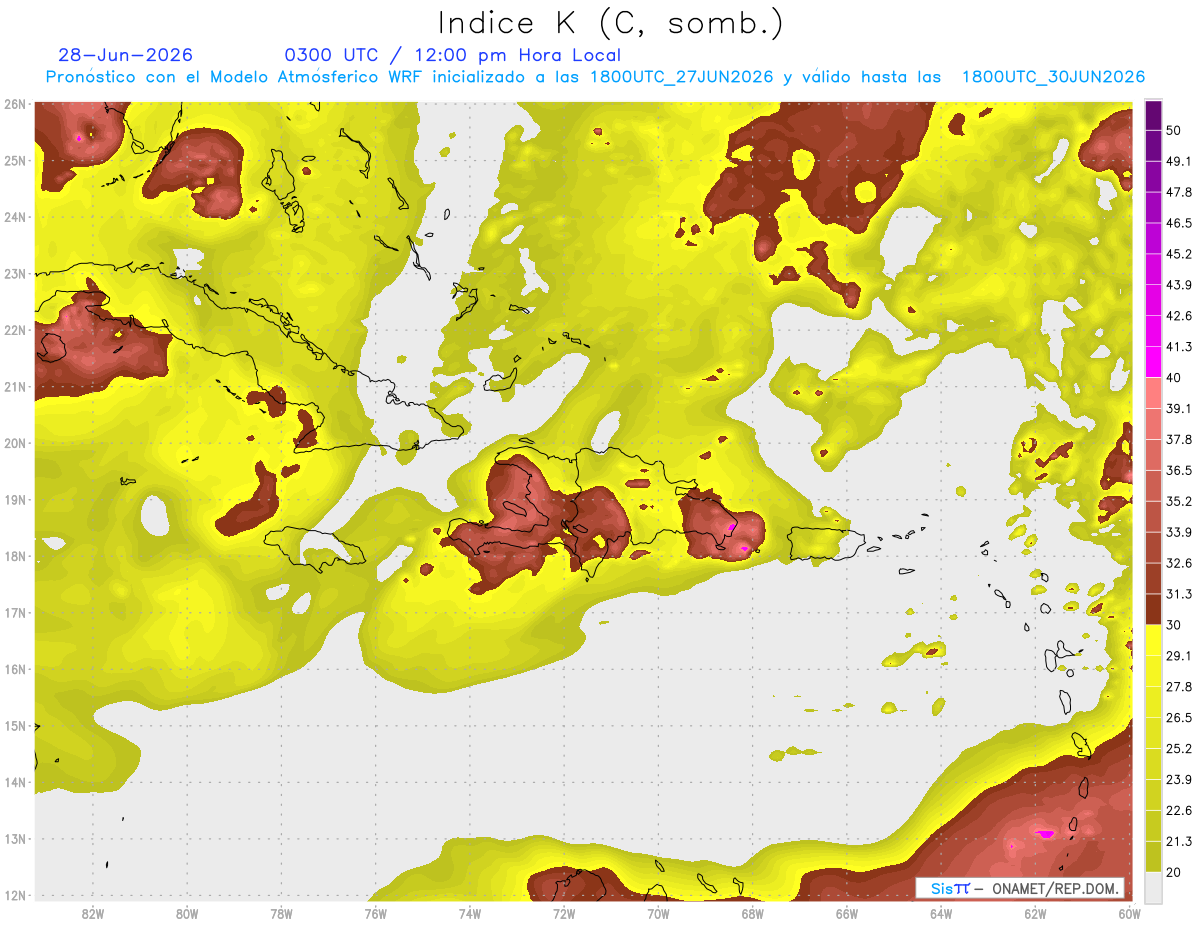Viewport: 1200px width, 927px height.
Task: Select the date label "28-Jun-2026"
Action: coord(126,55)
